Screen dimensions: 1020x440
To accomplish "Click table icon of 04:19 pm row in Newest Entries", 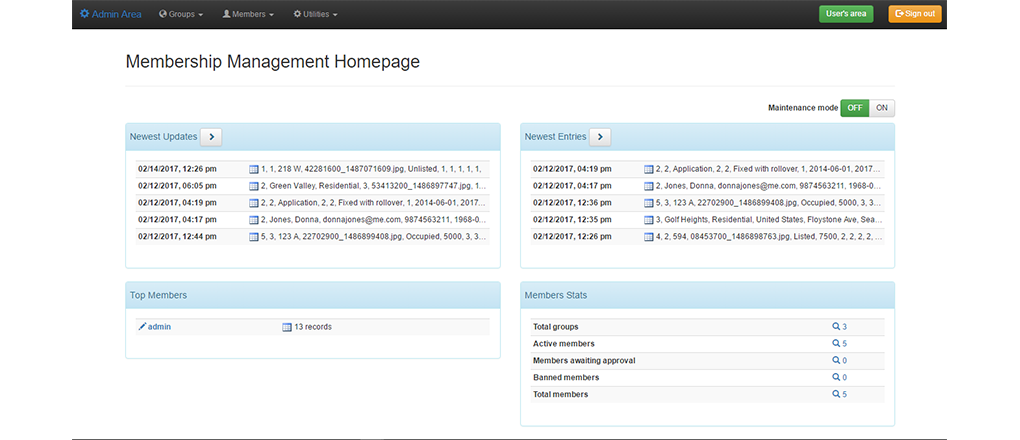I will pos(649,169).
